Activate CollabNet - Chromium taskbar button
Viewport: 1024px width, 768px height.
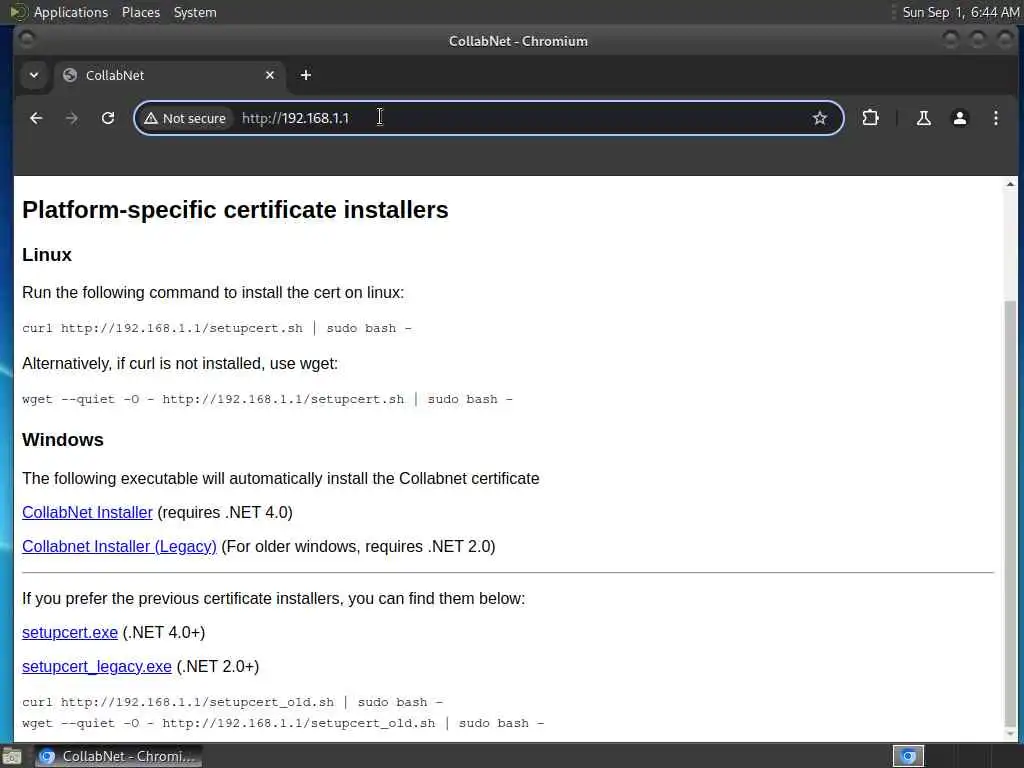118,756
